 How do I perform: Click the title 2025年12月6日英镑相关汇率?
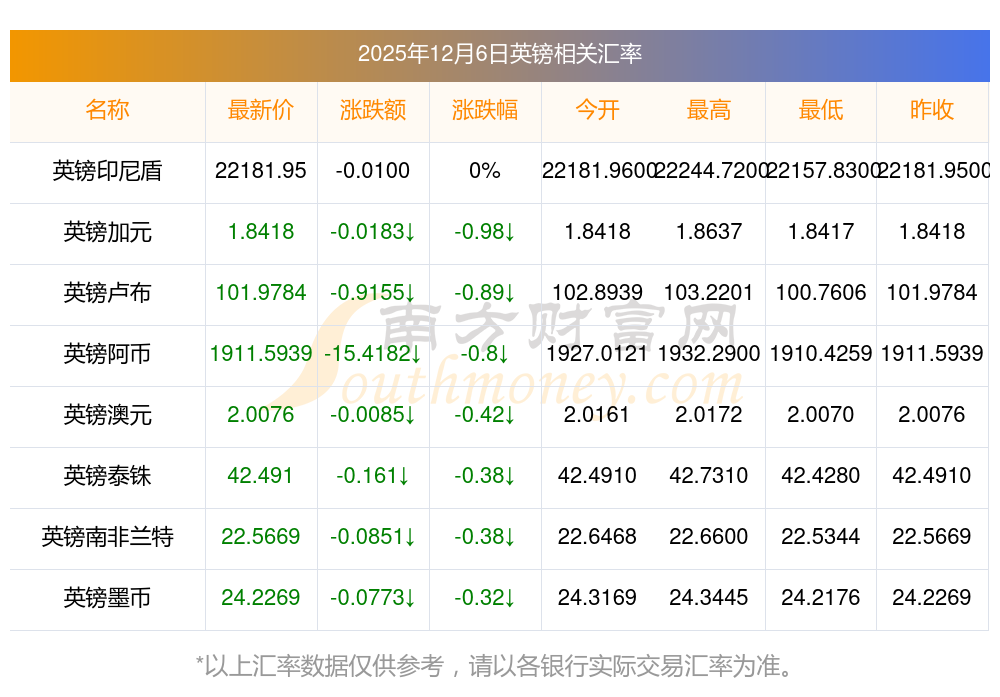(x=500, y=54)
